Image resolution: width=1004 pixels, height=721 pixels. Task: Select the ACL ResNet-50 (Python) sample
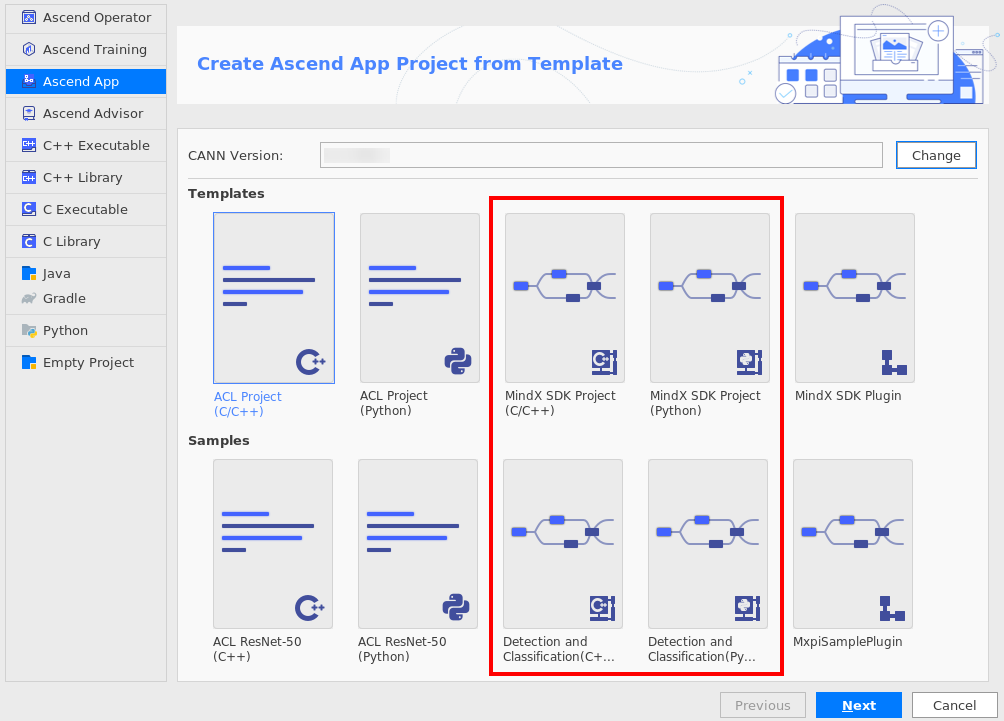[418, 544]
